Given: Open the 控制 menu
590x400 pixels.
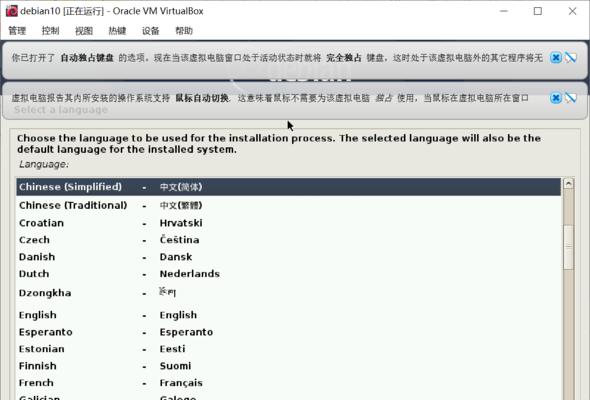Looking at the screenshot, I should coord(50,30).
